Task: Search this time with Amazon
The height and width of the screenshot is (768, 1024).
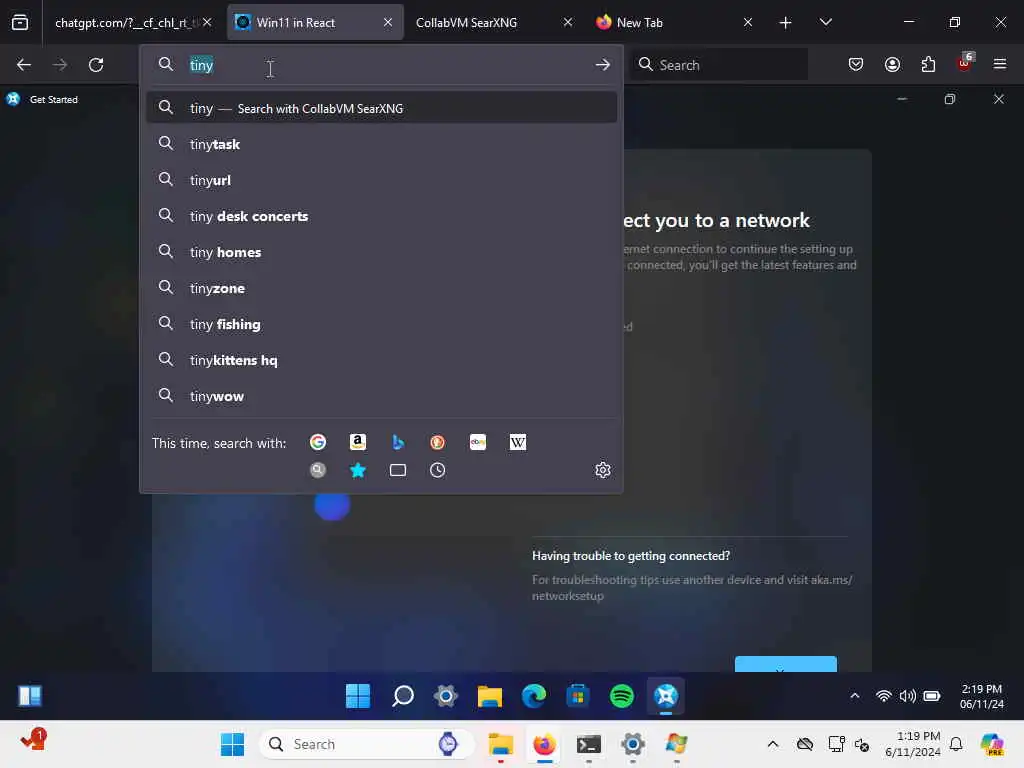Action: (358, 442)
